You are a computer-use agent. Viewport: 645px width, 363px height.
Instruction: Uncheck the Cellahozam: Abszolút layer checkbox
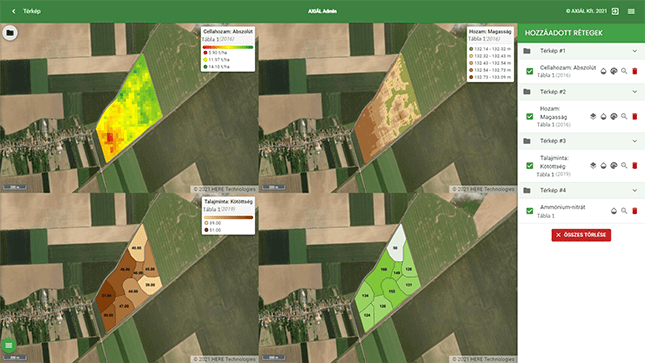(x=529, y=71)
